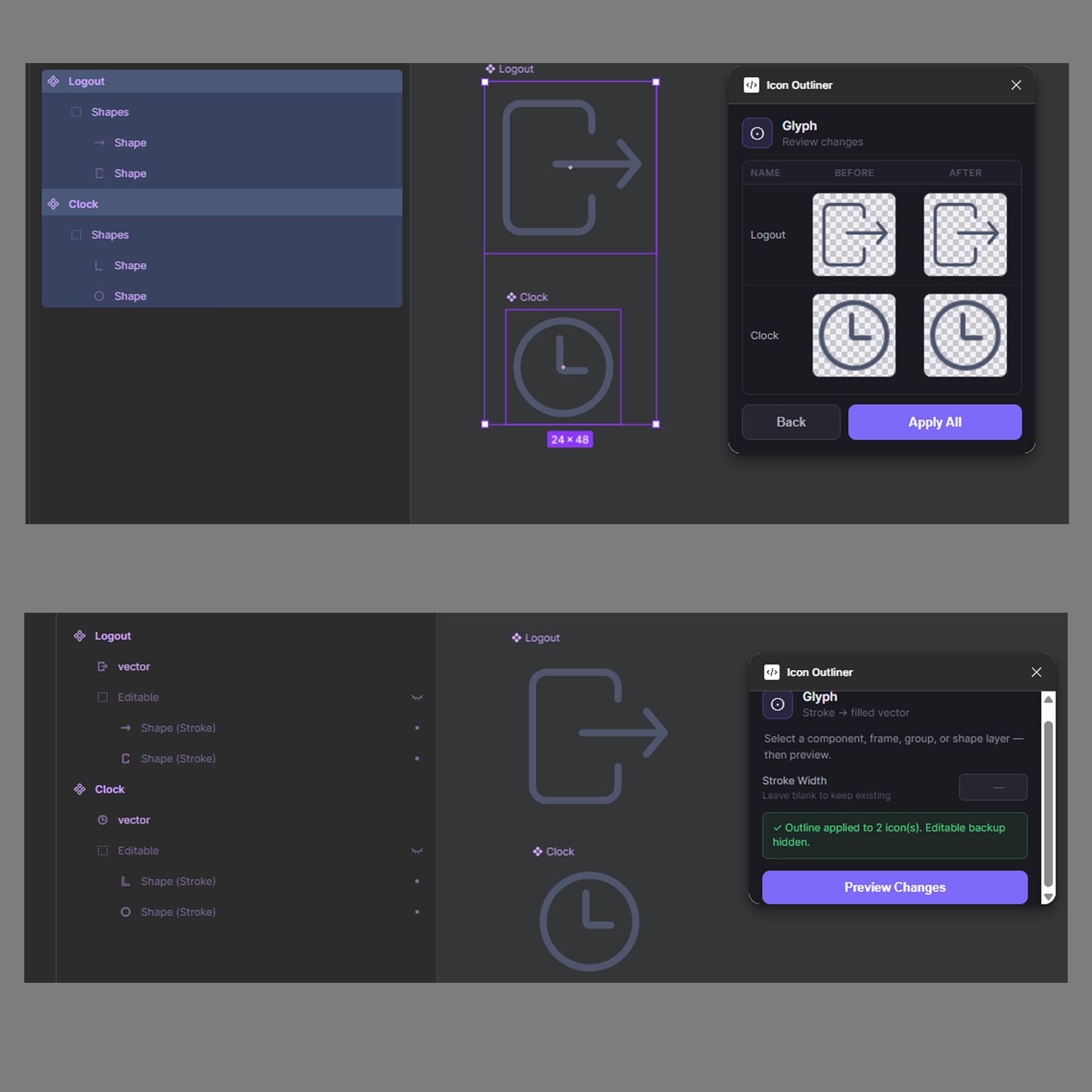Select the bracket Shape layer icon in selected list
Viewport: 1092px width, 1092px height.
point(99,174)
